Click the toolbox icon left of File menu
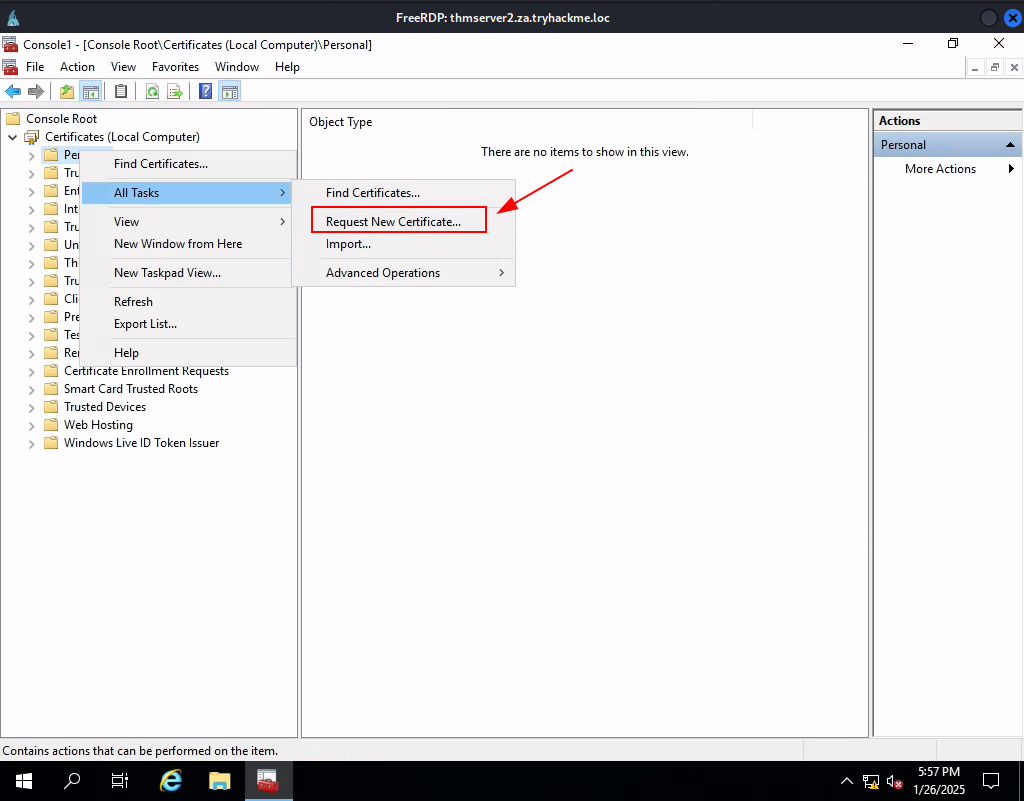The width and height of the screenshot is (1024, 801). [10, 67]
